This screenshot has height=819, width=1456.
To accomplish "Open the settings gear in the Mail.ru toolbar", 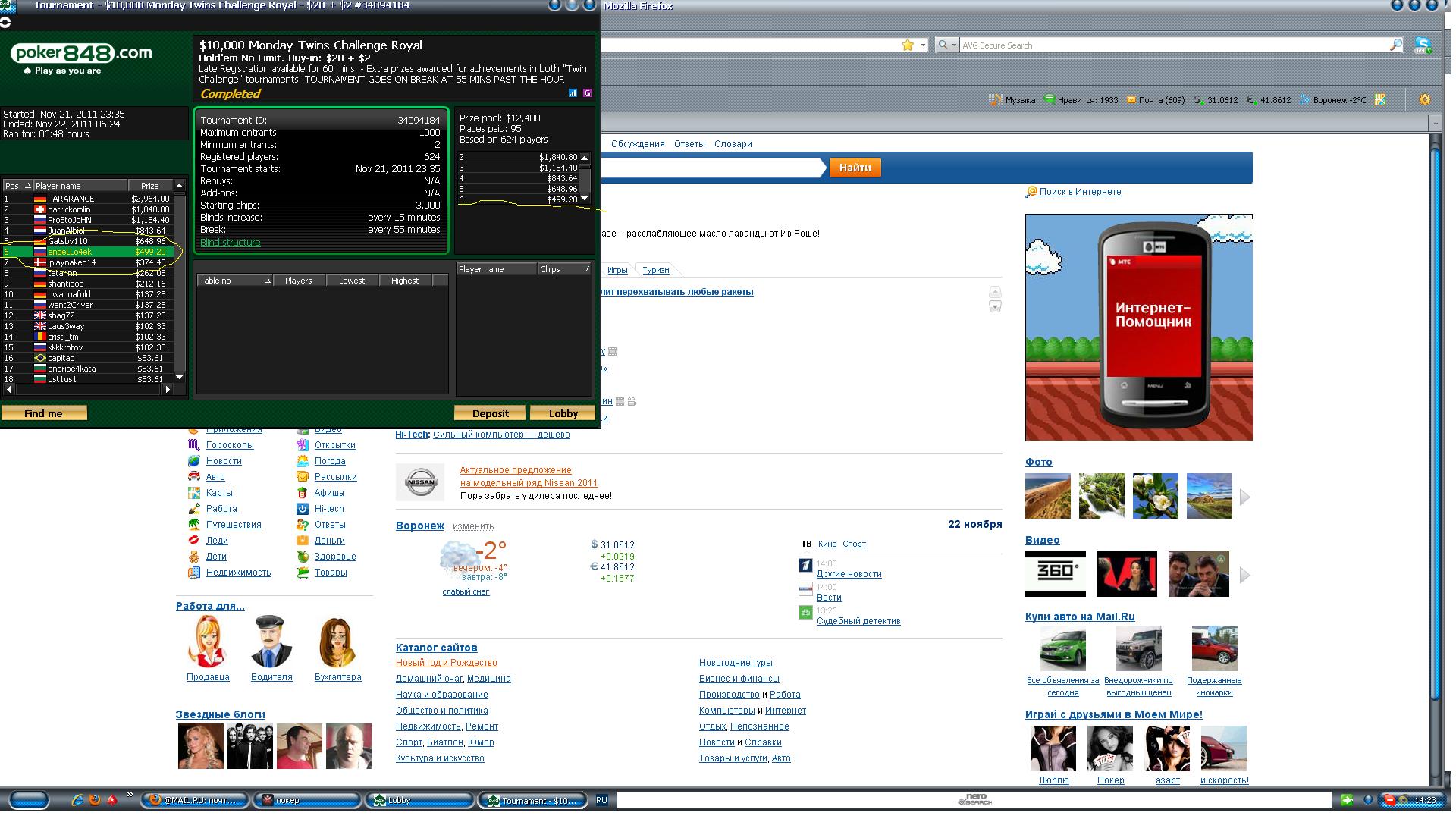I will pyautogui.click(x=1424, y=99).
